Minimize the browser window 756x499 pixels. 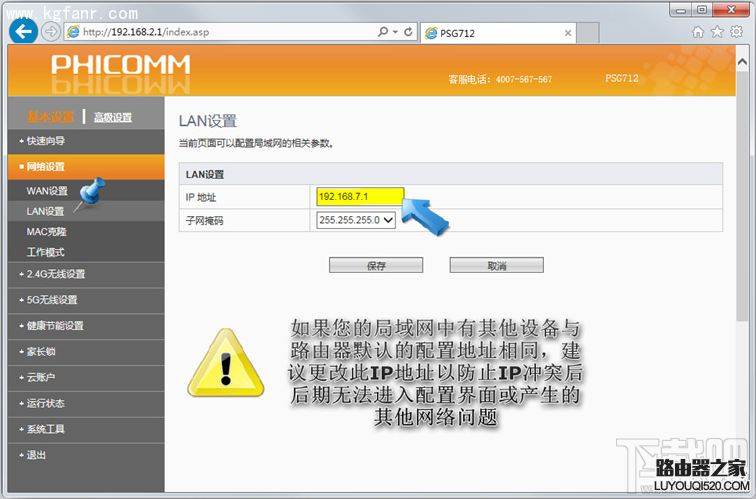pyautogui.click(x=681, y=10)
